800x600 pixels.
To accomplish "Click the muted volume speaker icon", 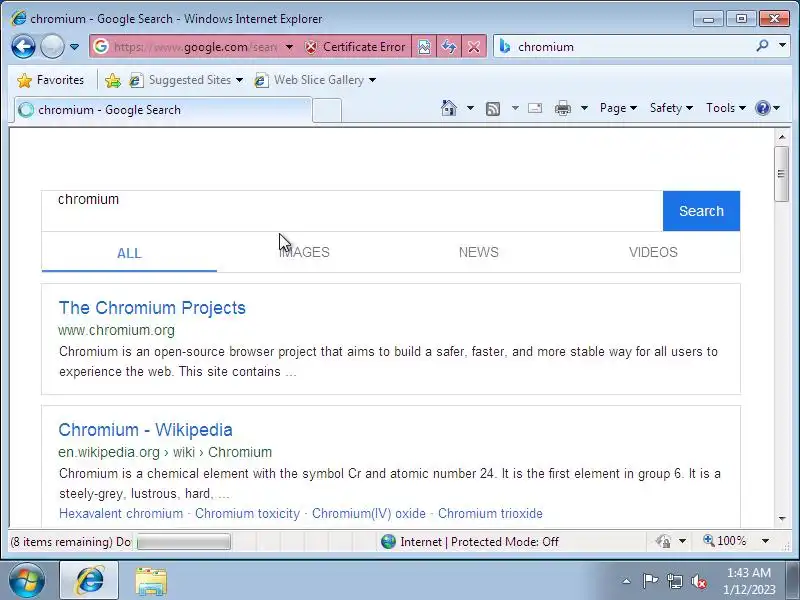I will coord(699,581).
